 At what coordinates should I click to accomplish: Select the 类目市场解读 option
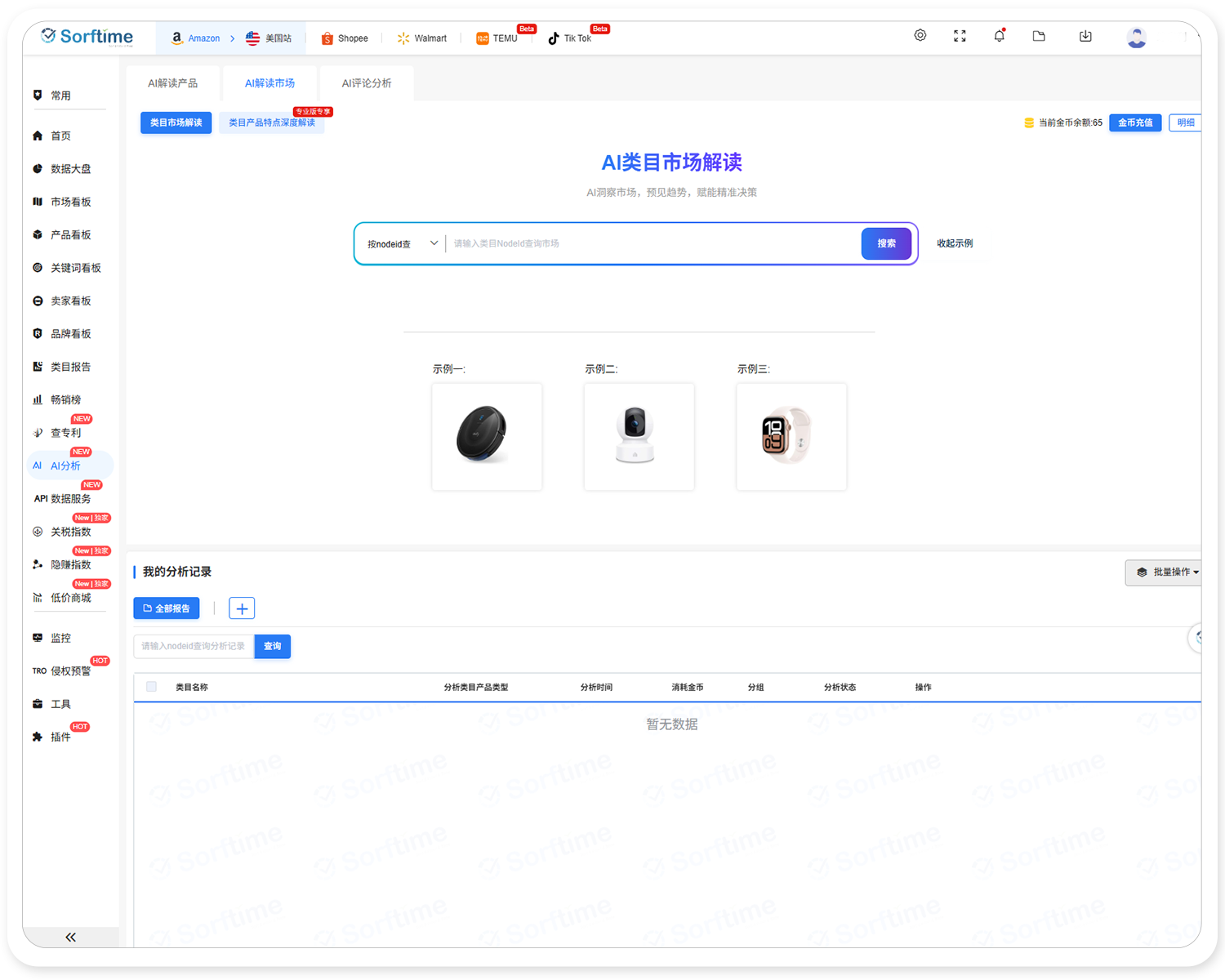[x=176, y=122]
